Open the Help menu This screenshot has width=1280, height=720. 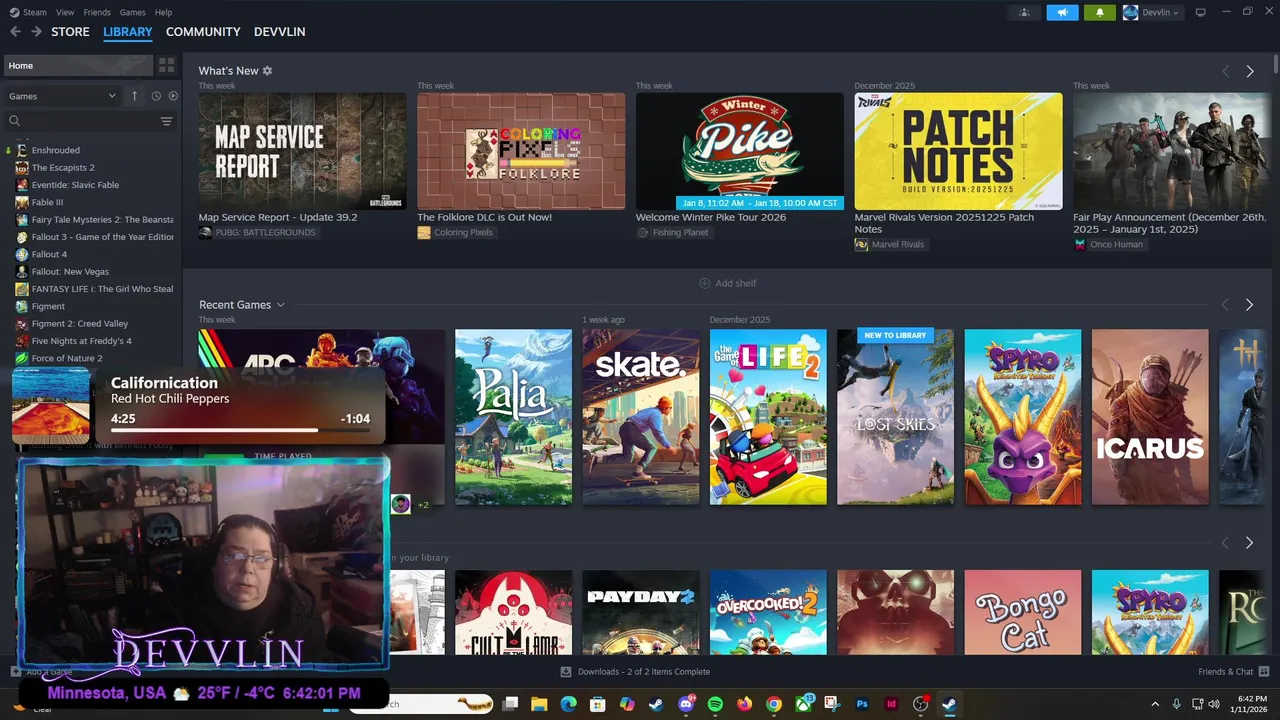pos(163,12)
